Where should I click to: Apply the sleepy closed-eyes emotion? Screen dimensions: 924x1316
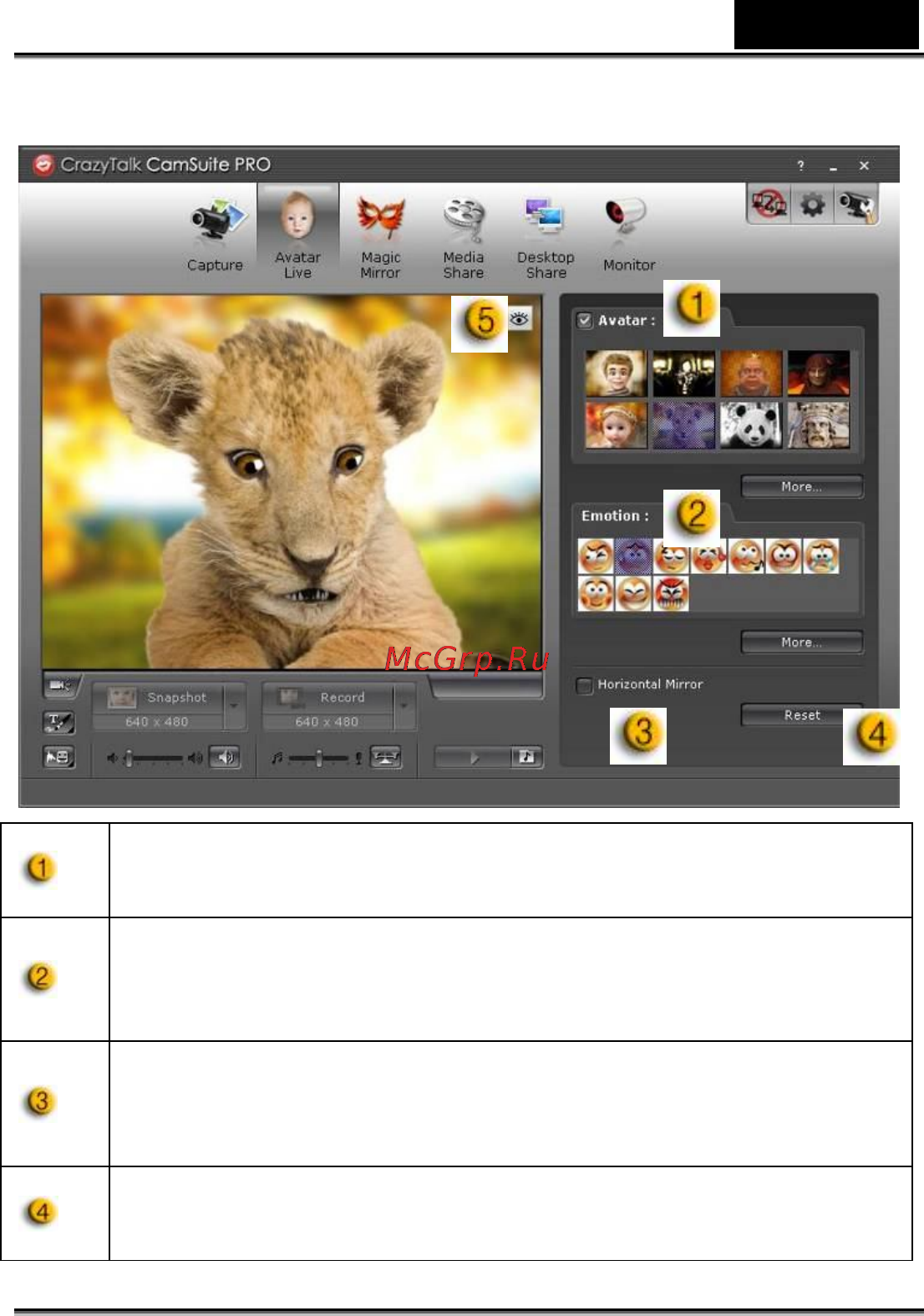[671, 556]
